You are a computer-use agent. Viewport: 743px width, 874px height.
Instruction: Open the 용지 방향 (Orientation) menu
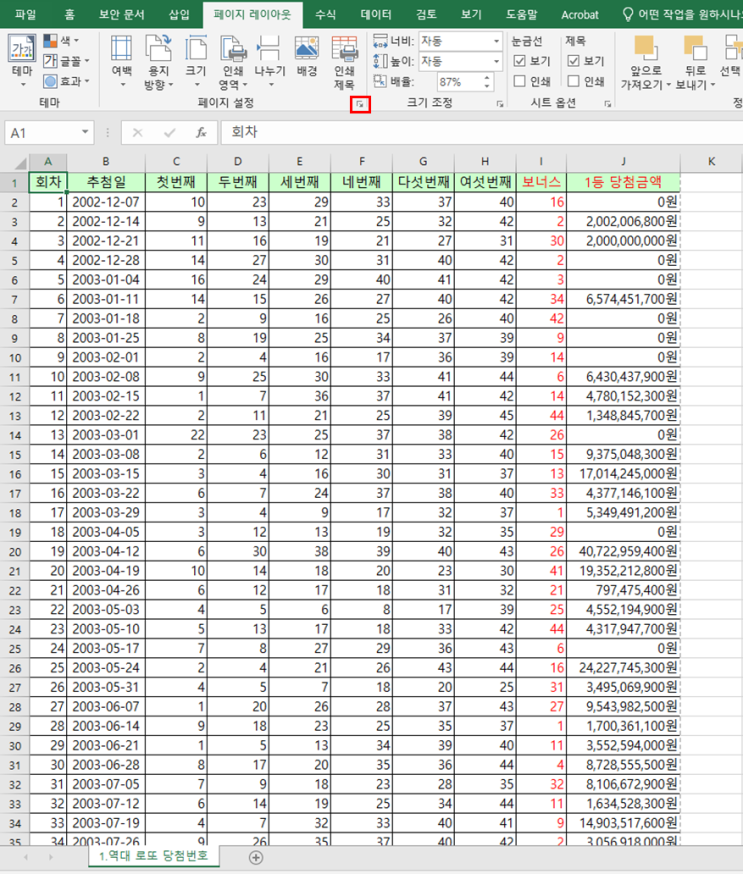click(x=158, y=62)
